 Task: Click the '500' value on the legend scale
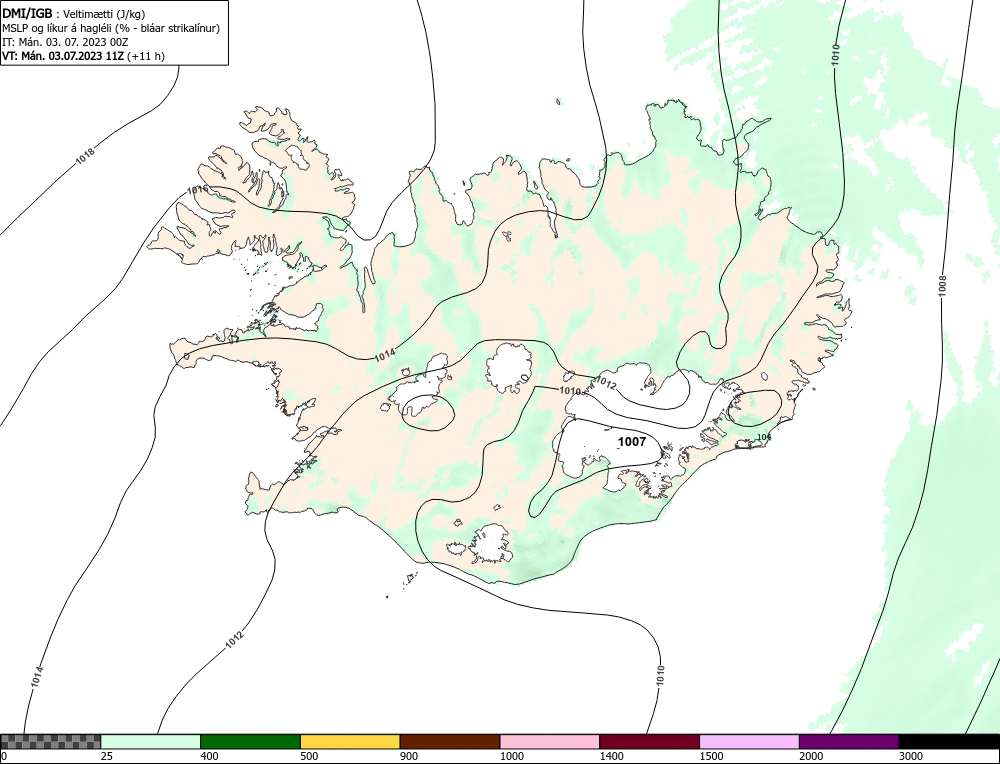[x=309, y=756]
